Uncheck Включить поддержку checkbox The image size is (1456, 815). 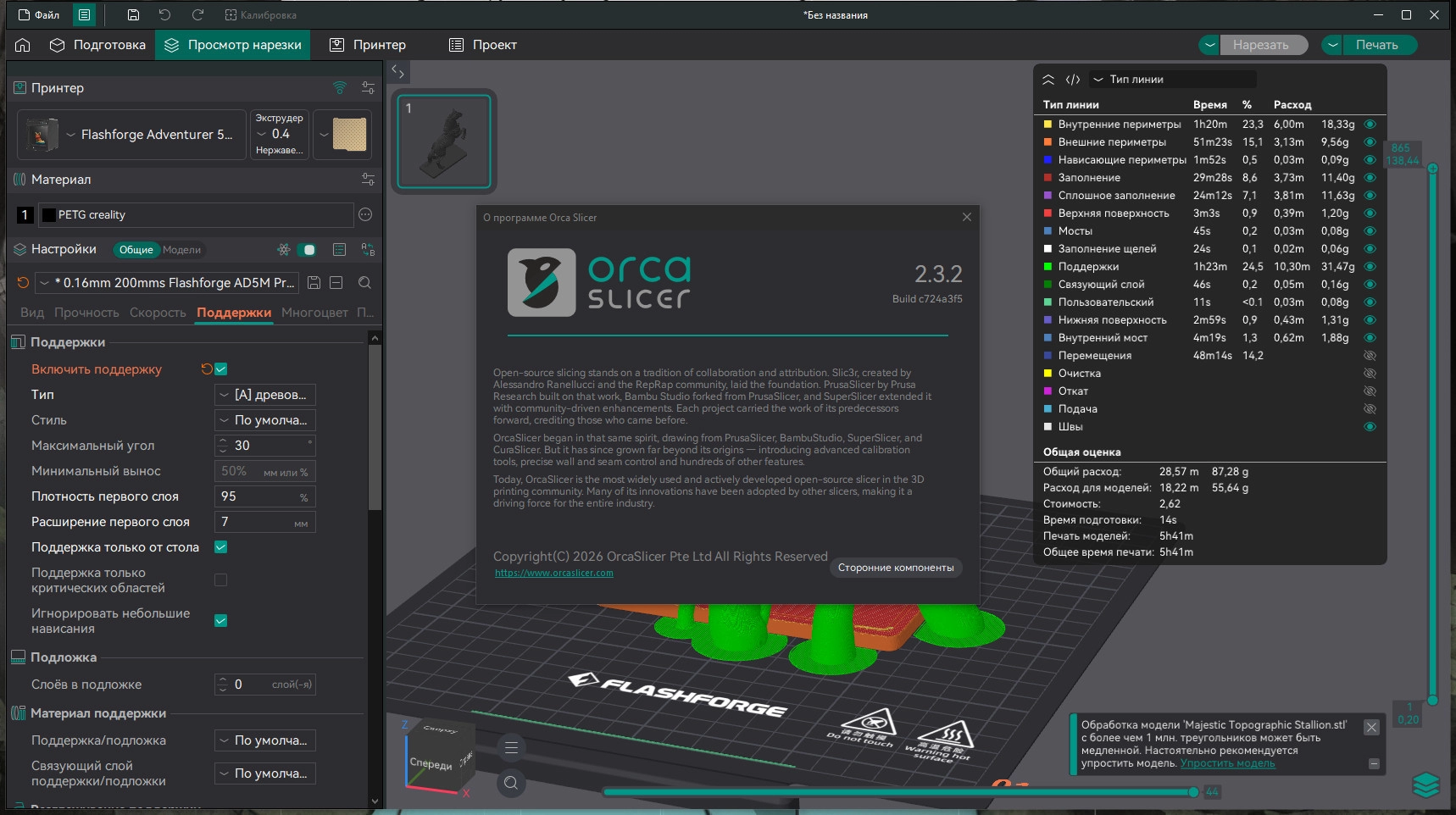point(221,369)
